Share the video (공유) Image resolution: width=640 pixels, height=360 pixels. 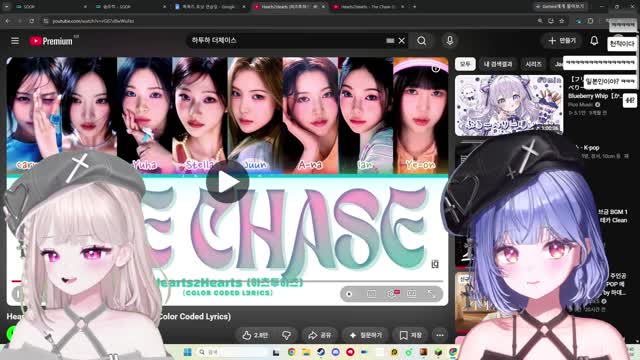(x=320, y=335)
